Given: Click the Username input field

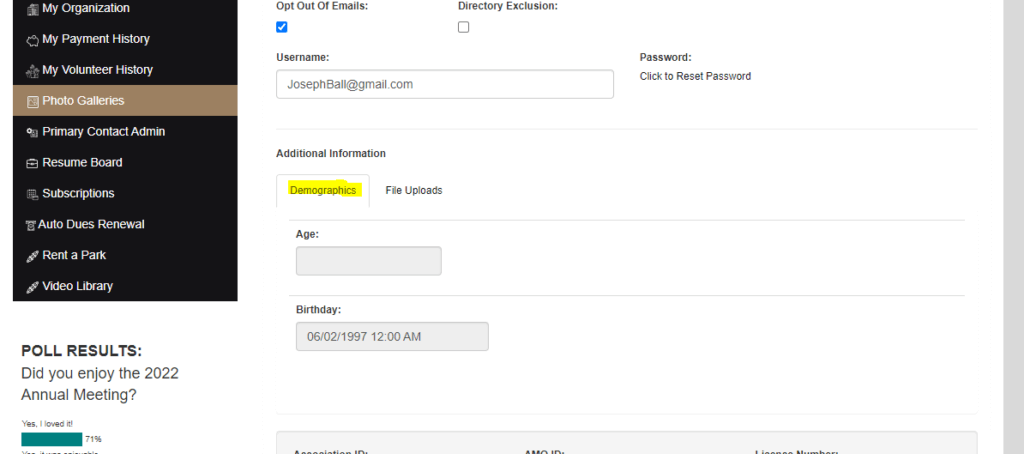Looking at the screenshot, I should click(x=444, y=84).
